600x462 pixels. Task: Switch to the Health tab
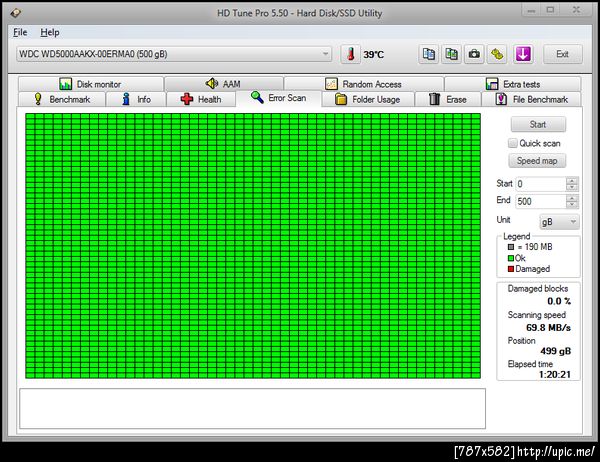[x=201, y=100]
